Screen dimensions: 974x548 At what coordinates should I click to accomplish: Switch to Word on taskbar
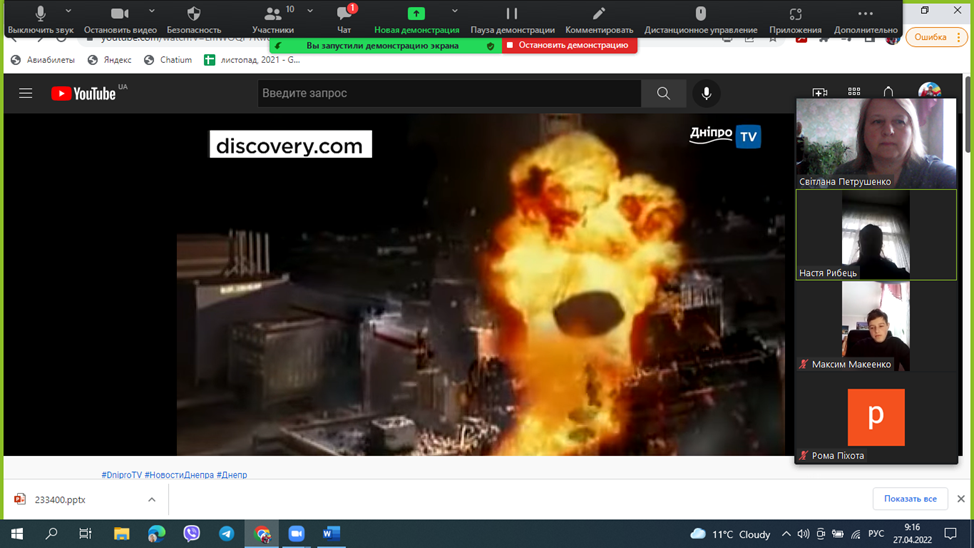click(x=331, y=534)
